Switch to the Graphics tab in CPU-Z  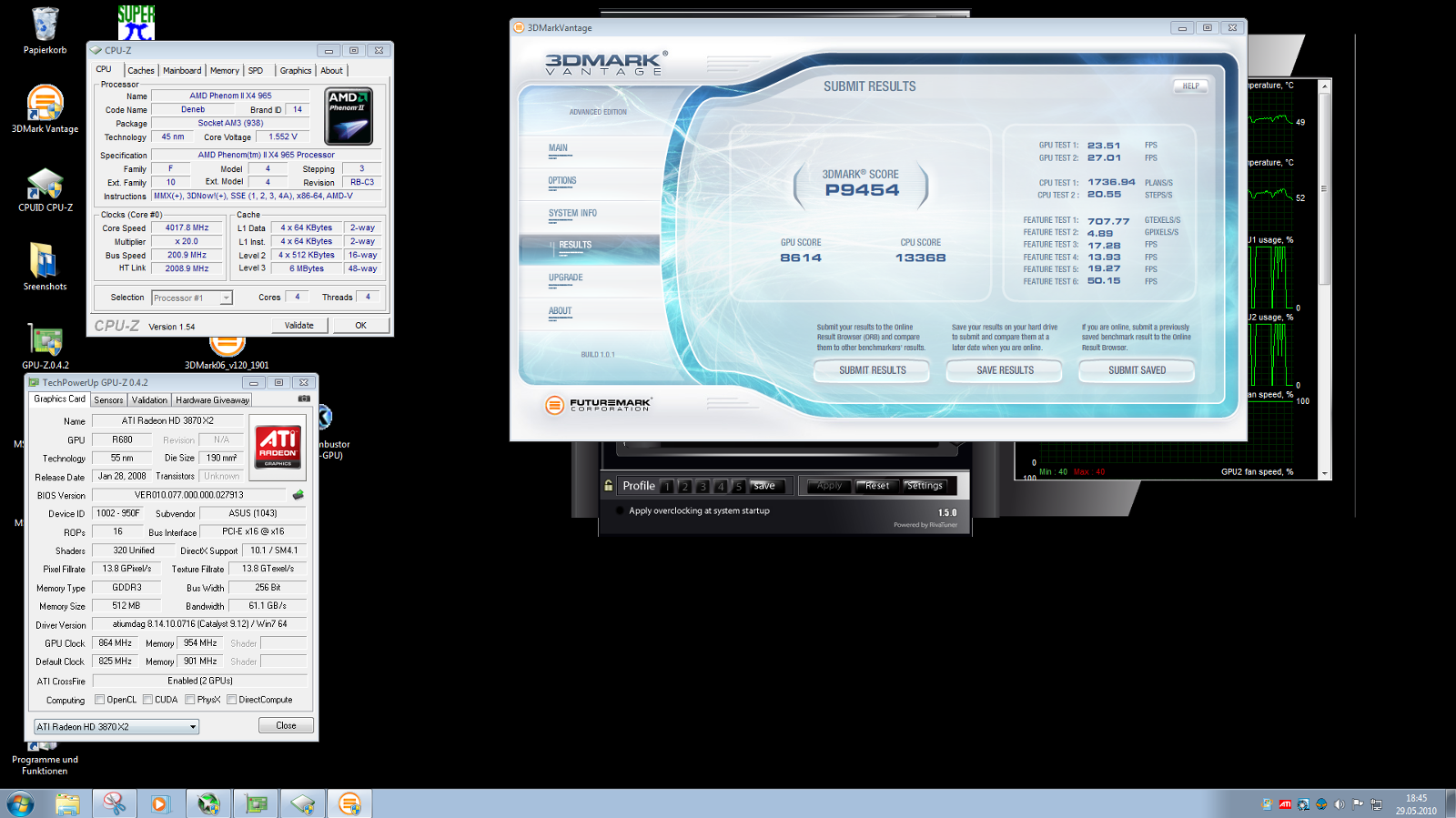[x=296, y=70]
